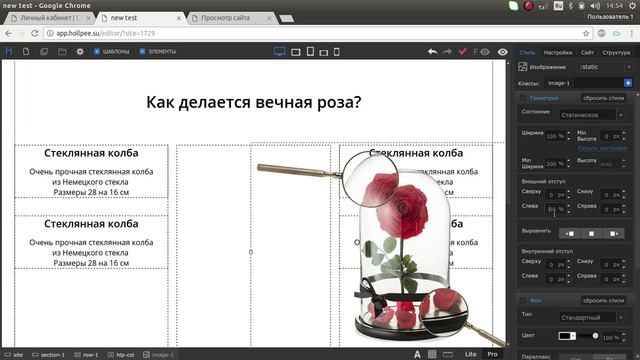
Task: Toggle the Фон section checkbox
Action: [522, 300]
